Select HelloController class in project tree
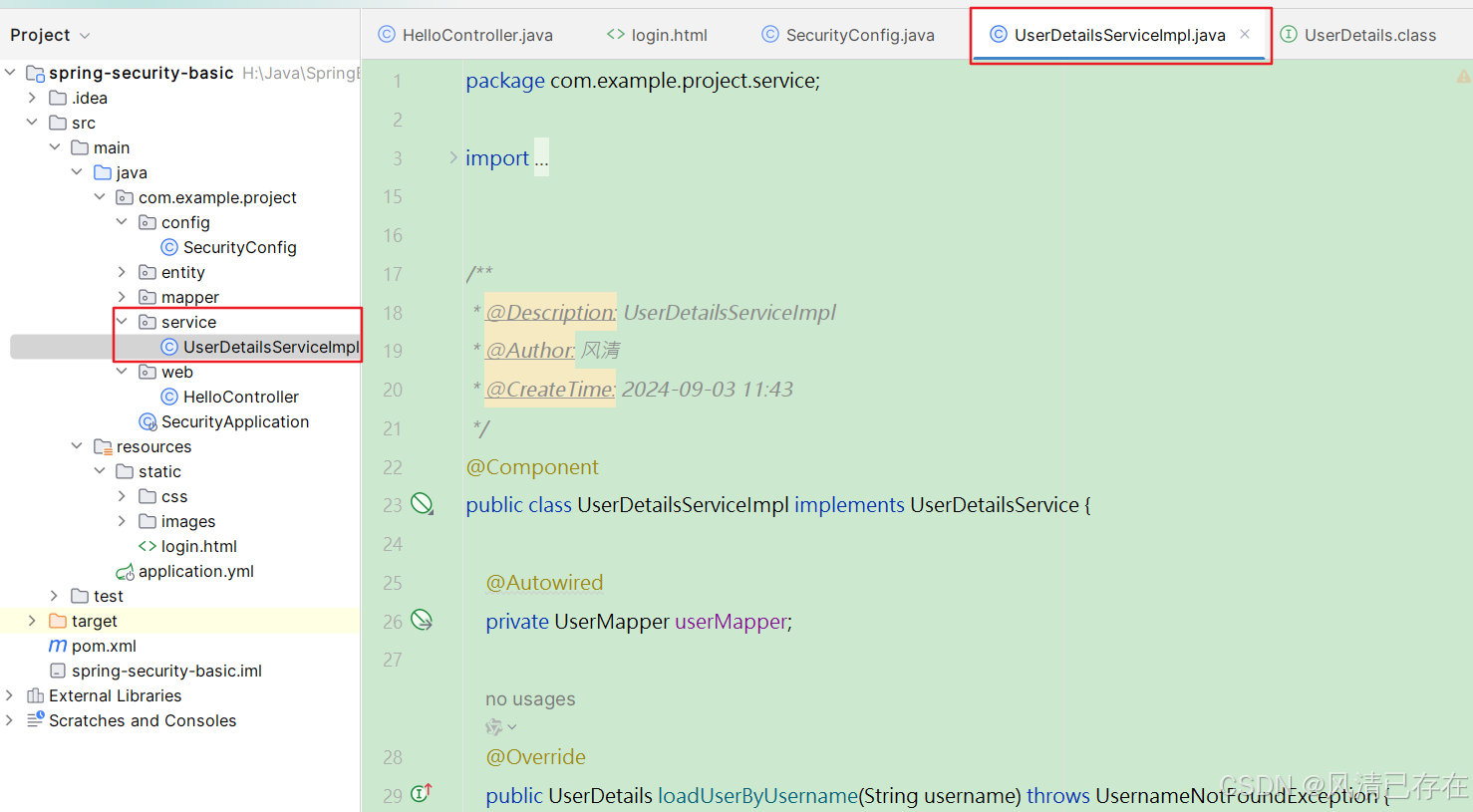Viewport: 1473px width, 812px height. point(240,397)
